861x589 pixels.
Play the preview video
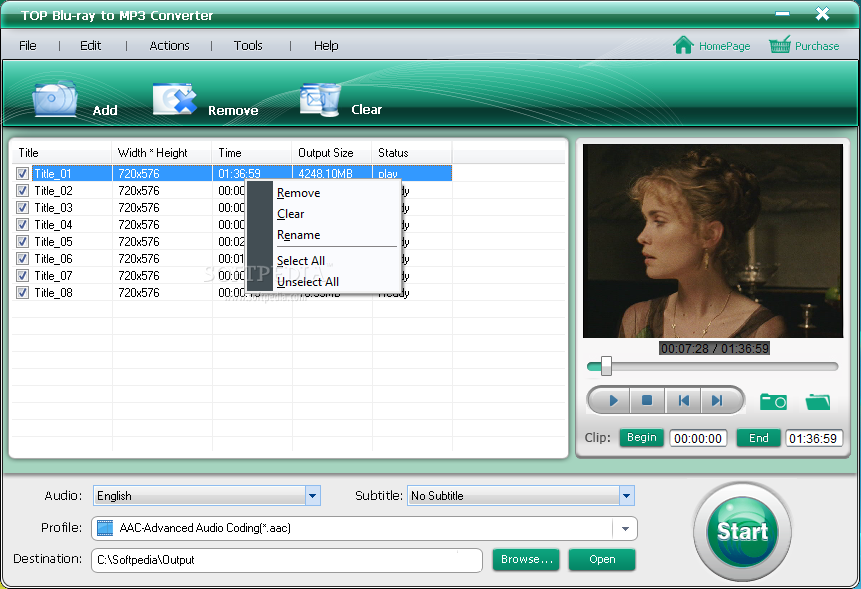click(x=613, y=400)
